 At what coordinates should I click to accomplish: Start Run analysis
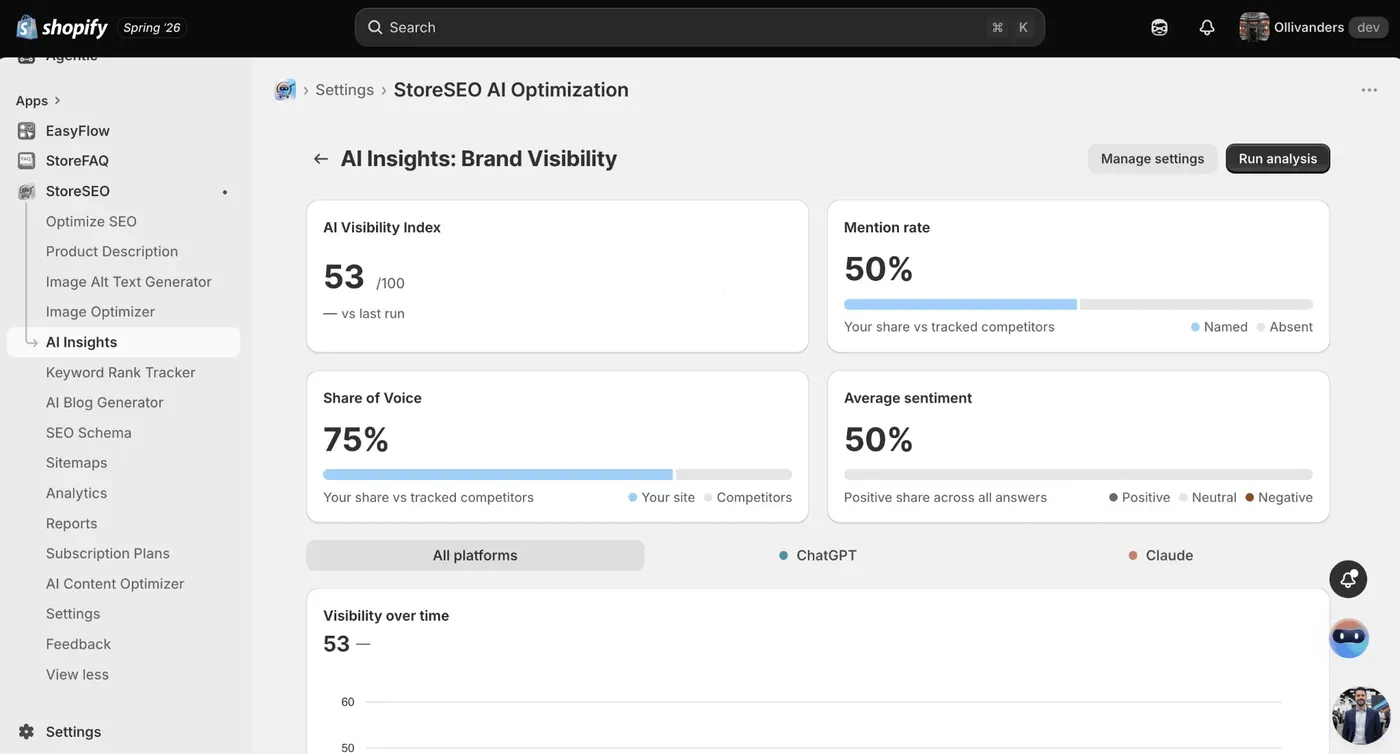click(x=1278, y=159)
